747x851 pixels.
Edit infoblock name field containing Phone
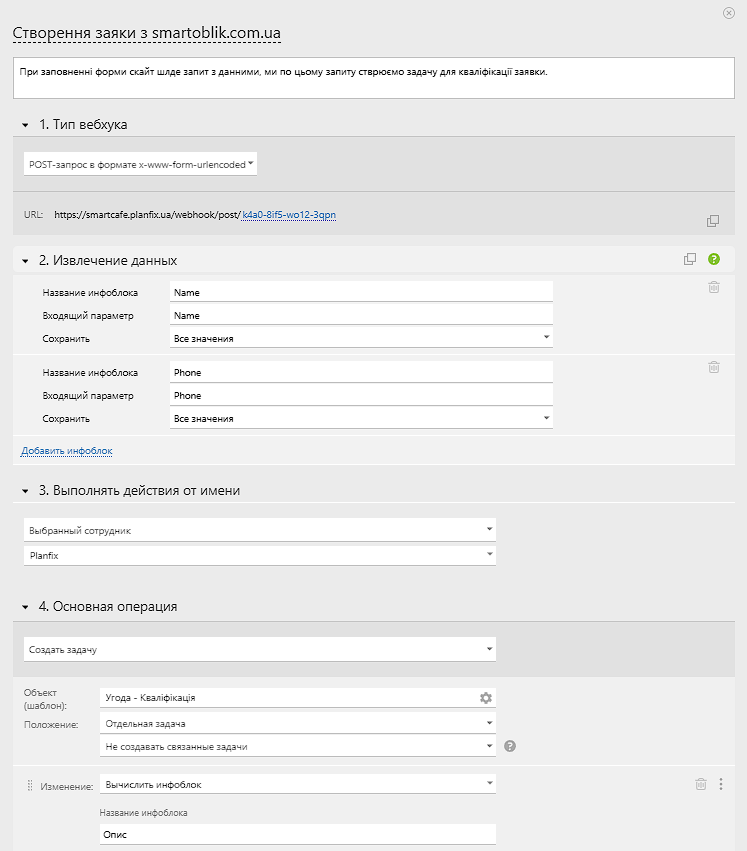[x=361, y=372]
